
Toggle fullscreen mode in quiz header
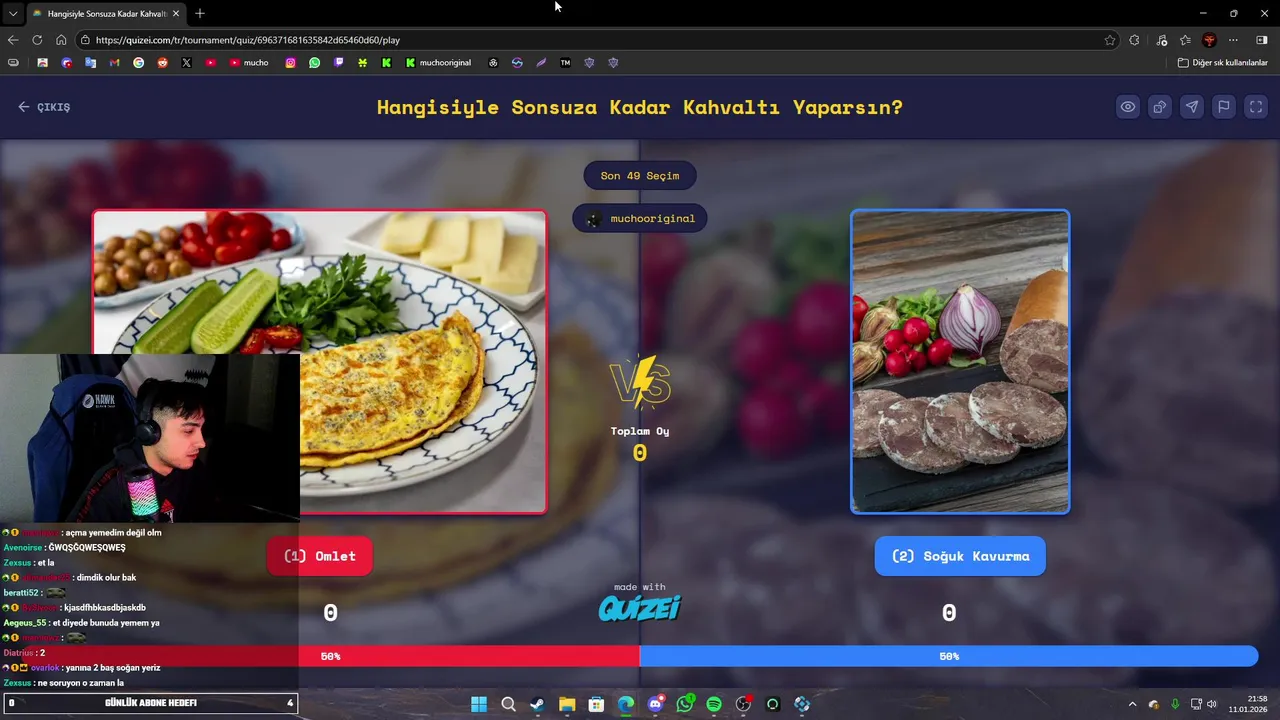click(x=1256, y=107)
